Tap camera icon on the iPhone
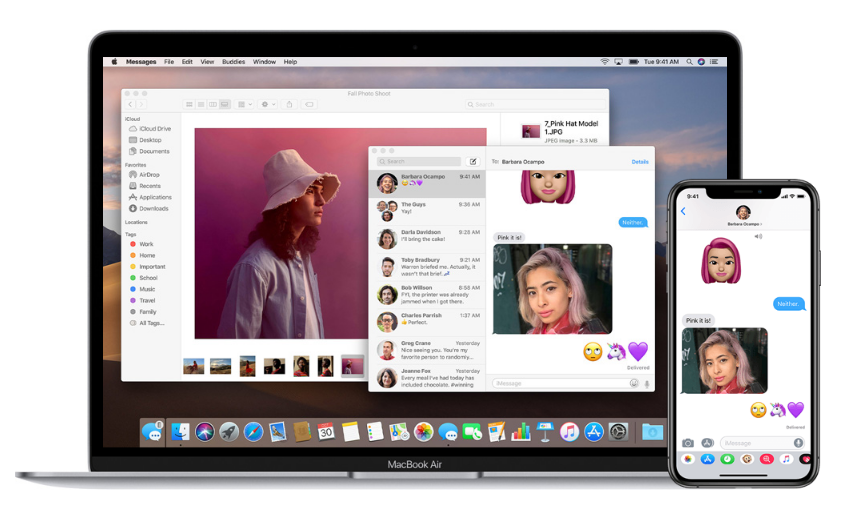 (688, 443)
